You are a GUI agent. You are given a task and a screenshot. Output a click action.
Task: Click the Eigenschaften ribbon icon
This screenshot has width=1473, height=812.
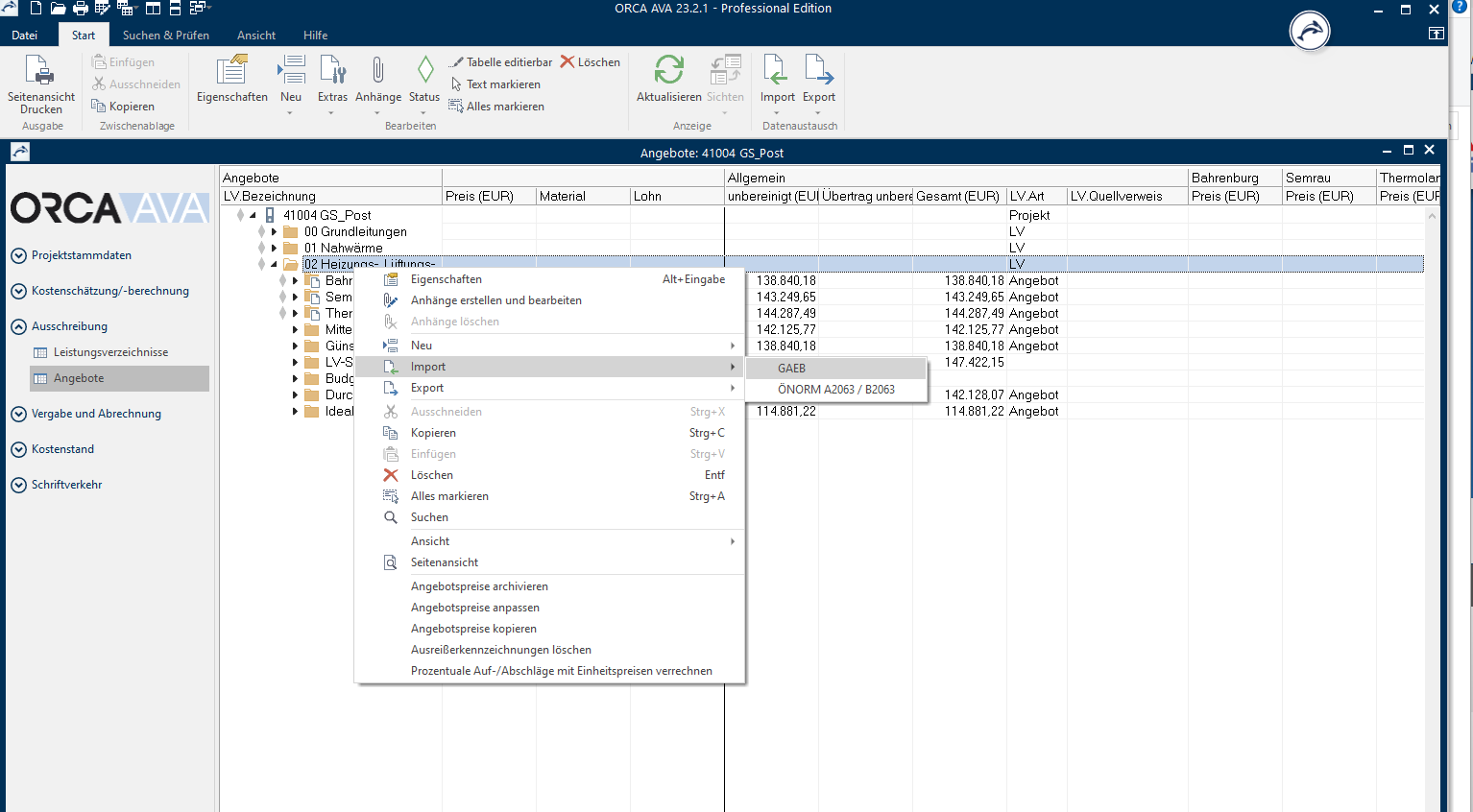click(232, 72)
